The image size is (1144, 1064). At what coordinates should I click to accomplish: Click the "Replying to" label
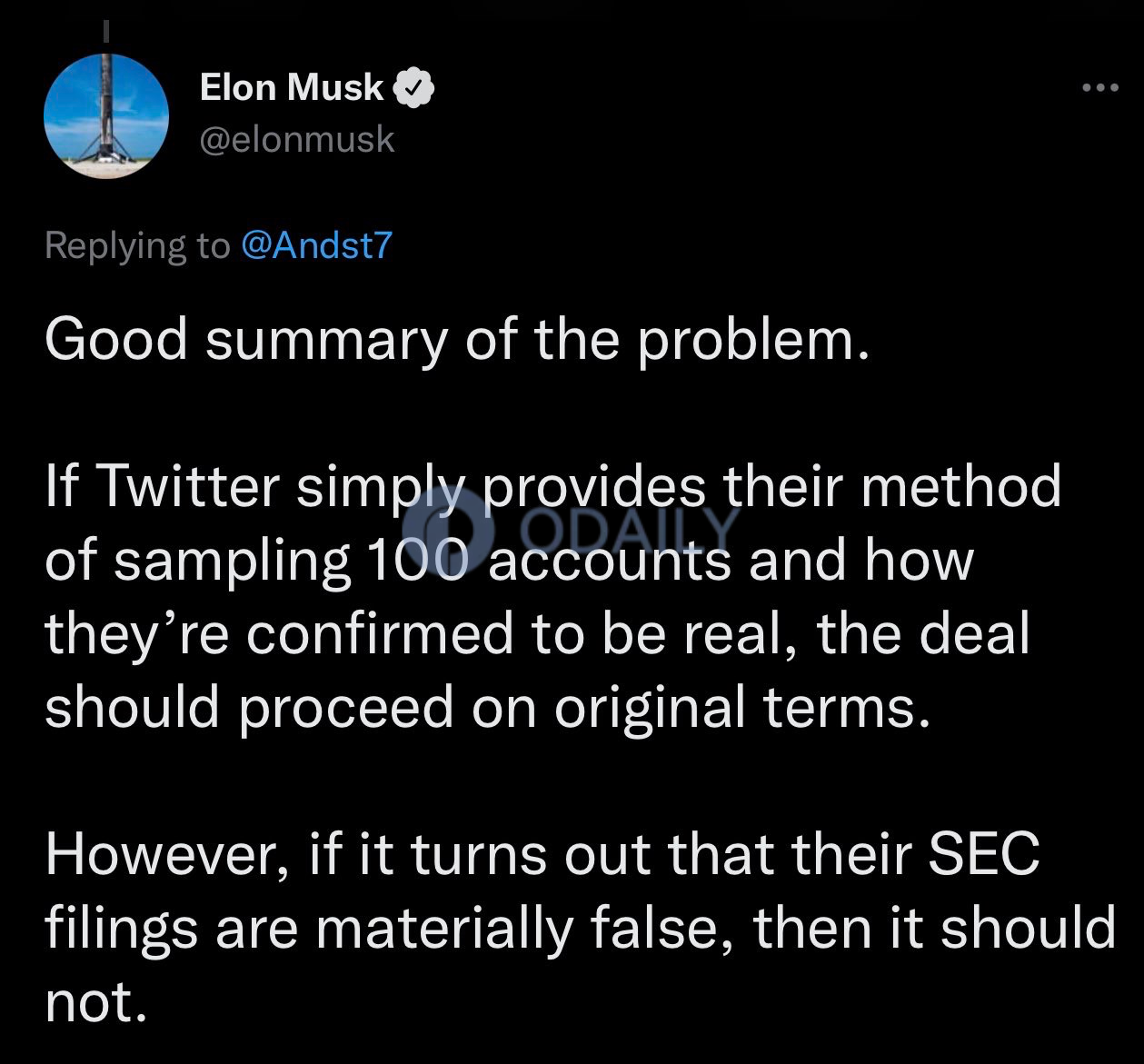137,246
